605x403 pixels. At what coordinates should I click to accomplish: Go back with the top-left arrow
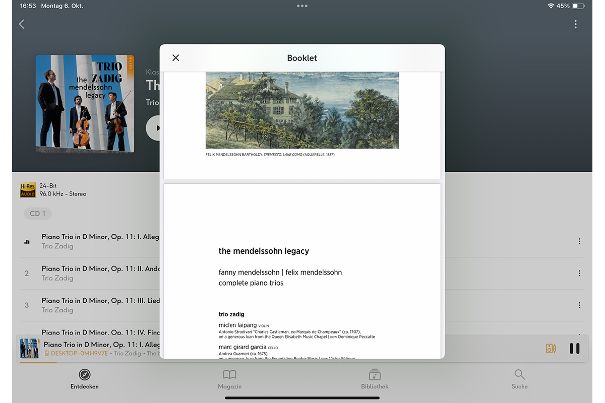click(x=22, y=24)
